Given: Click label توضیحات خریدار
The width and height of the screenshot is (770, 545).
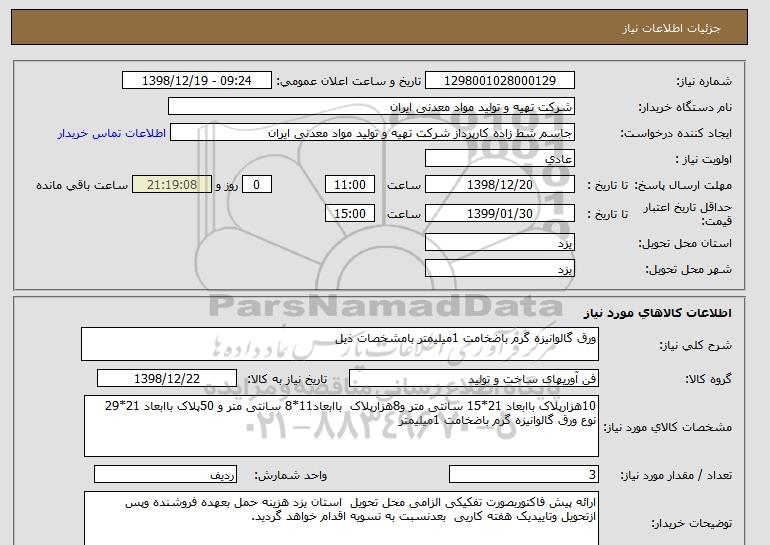Looking at the screenshot, I should [692, 523].
